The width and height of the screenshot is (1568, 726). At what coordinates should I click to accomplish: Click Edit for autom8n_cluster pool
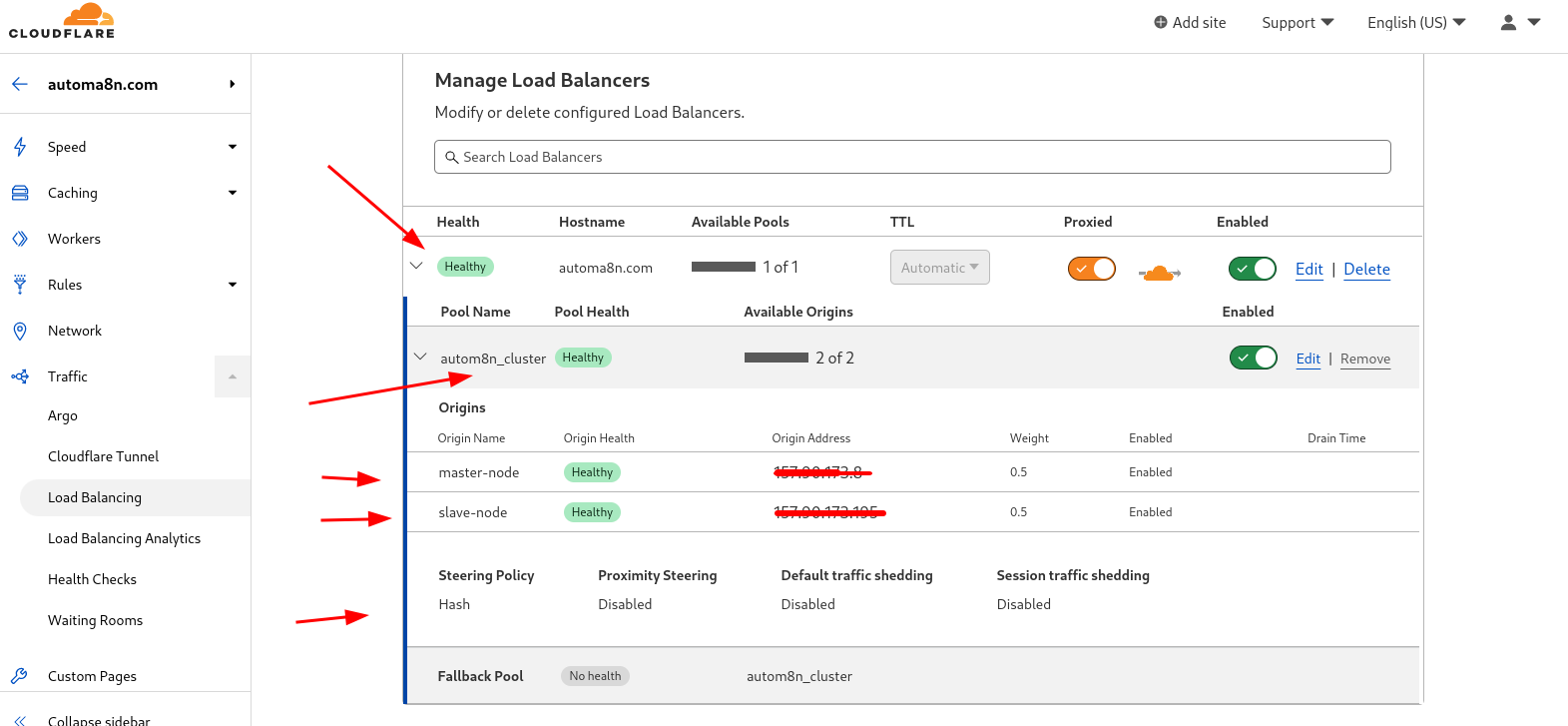(x=1308, y=359)
